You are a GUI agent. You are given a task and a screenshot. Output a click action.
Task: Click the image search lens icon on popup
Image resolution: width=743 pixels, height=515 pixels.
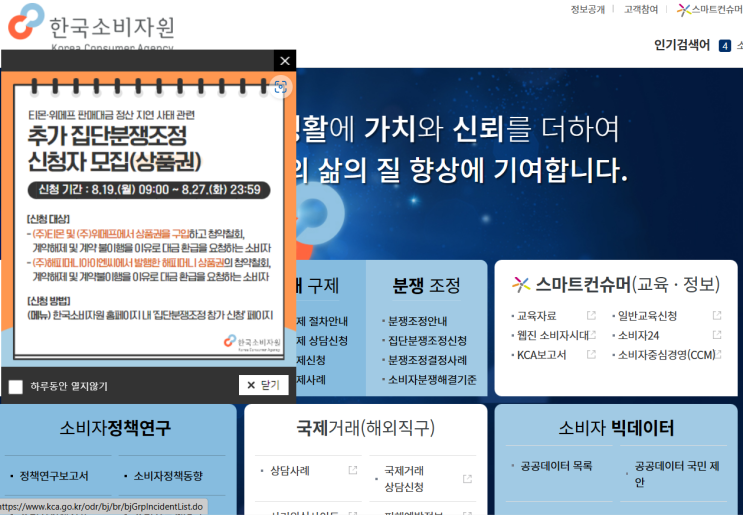coord(281,87)
